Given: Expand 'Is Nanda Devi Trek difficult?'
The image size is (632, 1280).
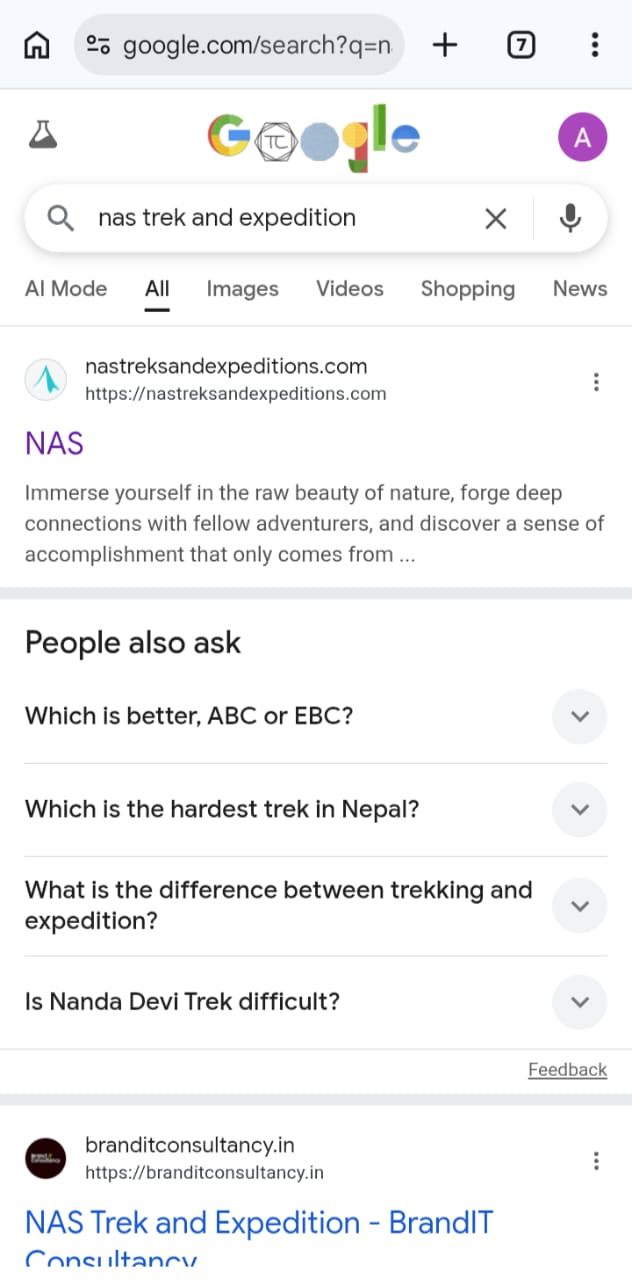Looking at the screenshot, I should (x=579, y=1001).
